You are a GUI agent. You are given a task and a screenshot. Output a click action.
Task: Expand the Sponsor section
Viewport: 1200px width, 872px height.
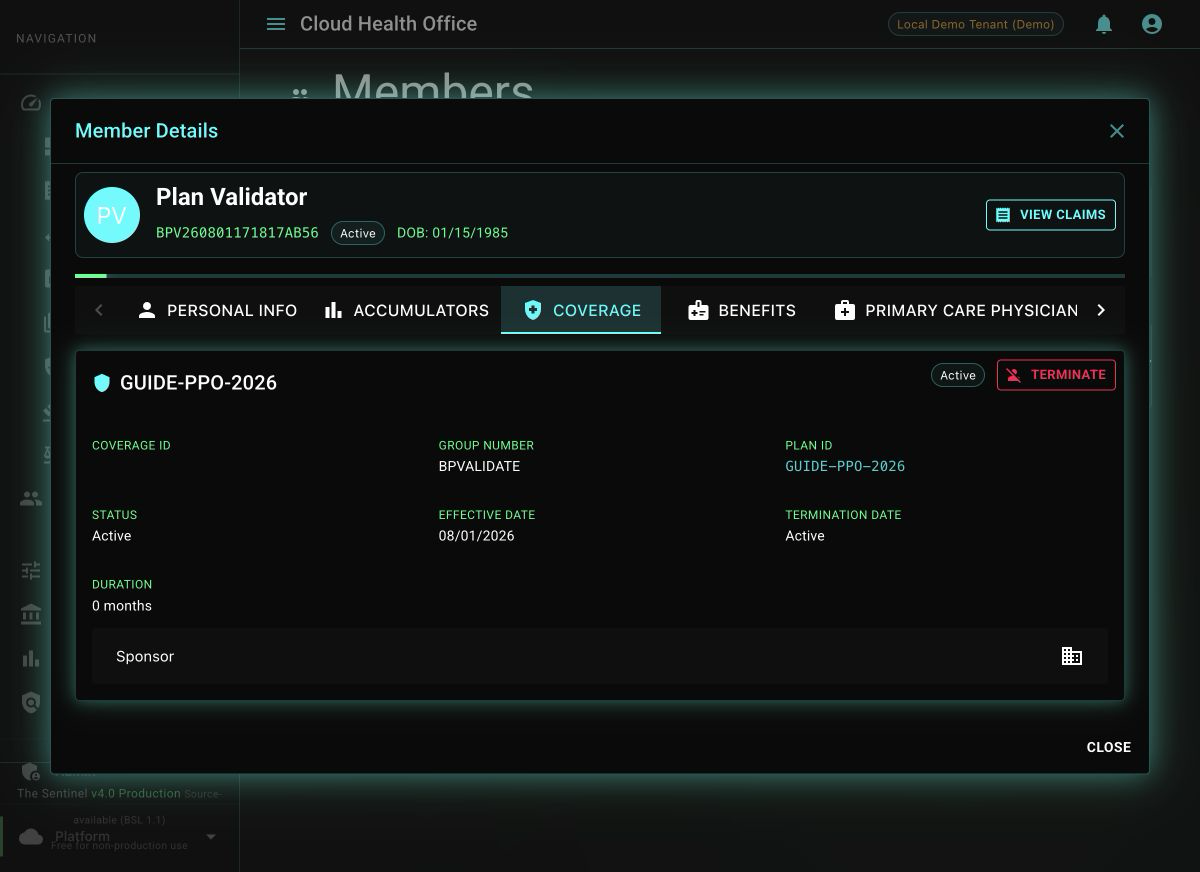(x=600, y=656)
